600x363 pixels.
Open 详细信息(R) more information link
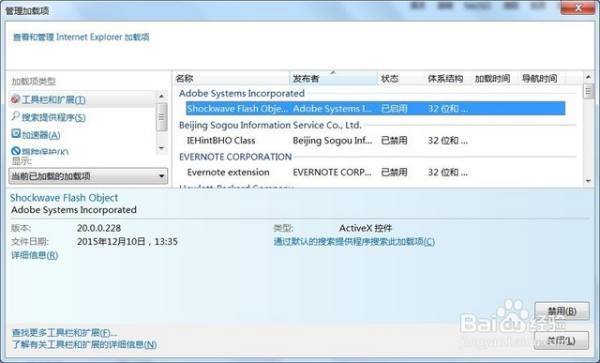pos(34,255)
